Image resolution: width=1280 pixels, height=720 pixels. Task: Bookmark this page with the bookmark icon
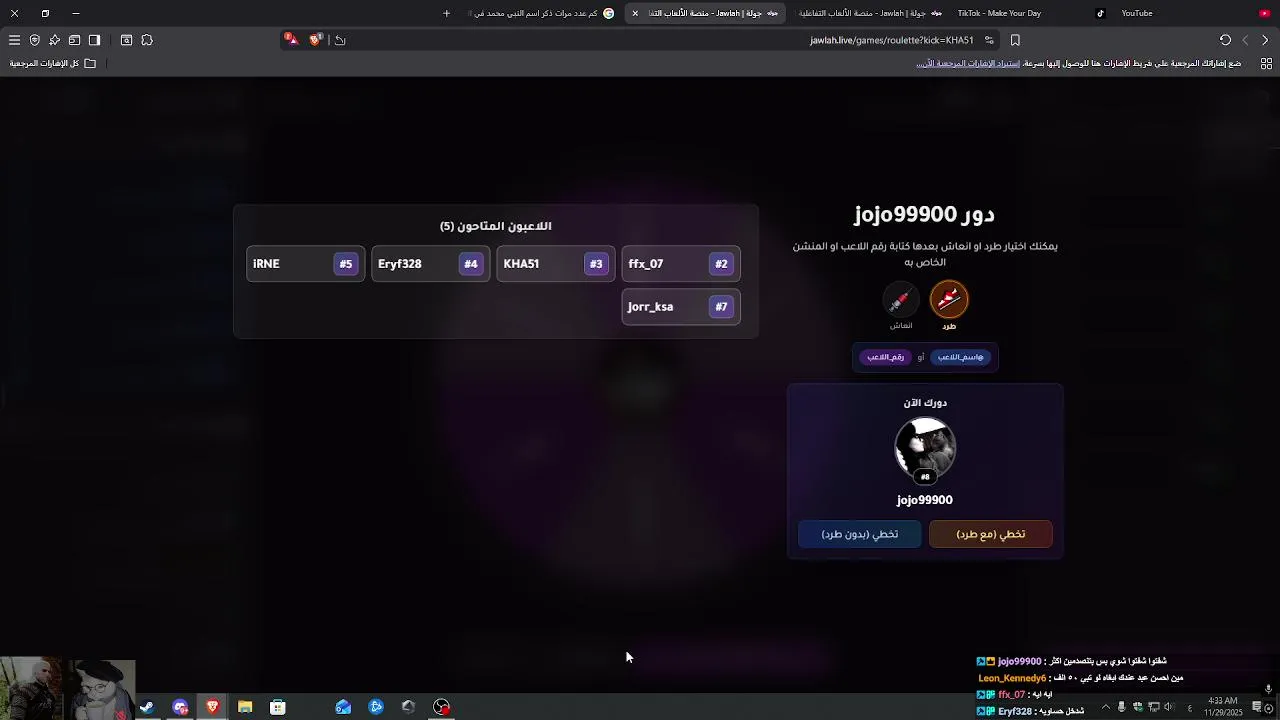[1015, 40]
